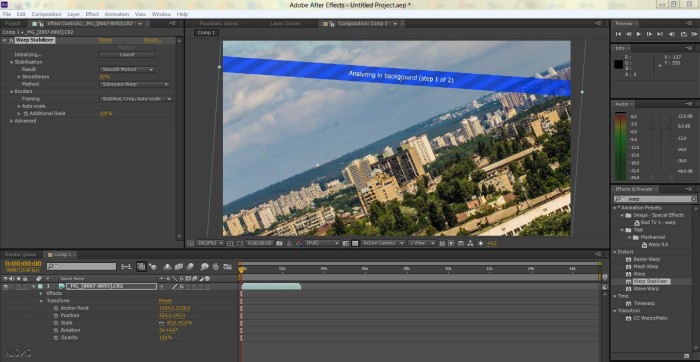Open Framing dropdown Stabilize, Crop, Auto-scale
700x362 pixels.
pyautogui.click(x=136, y=99)
